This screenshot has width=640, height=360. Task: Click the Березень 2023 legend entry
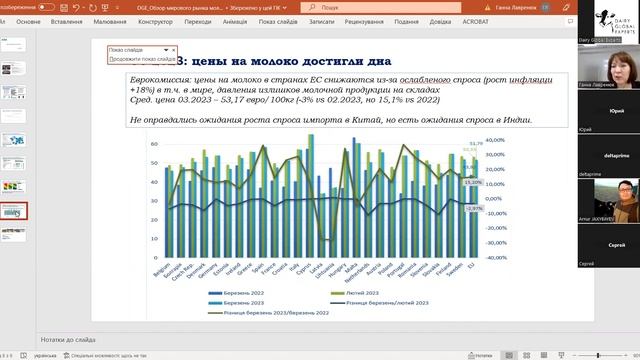(x=236, y=303)
